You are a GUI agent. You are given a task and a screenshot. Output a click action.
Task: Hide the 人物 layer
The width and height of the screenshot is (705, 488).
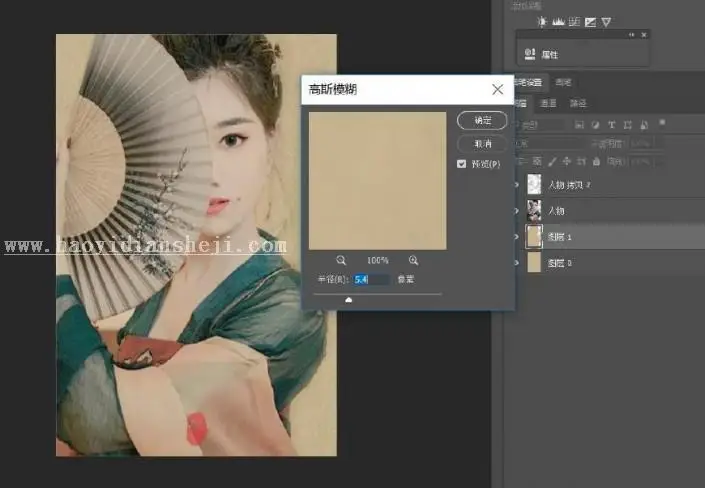click(517, 210)
